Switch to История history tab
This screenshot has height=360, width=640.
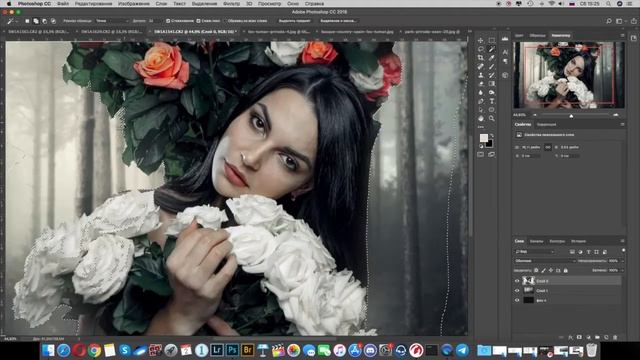[578, 241]
